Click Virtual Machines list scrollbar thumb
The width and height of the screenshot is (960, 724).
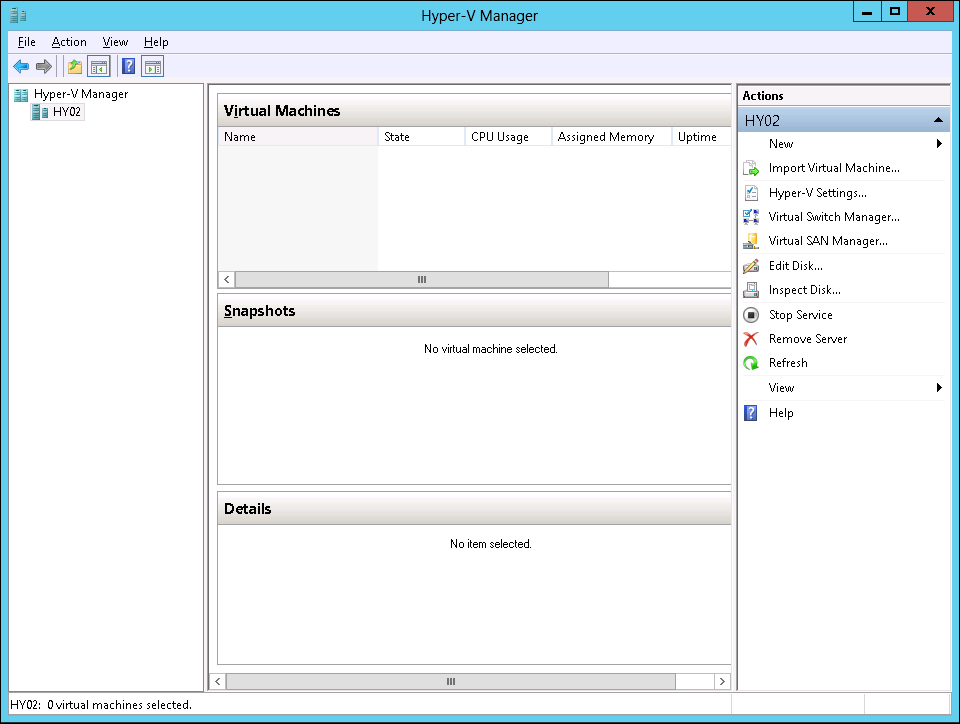[x=422, y=280]
